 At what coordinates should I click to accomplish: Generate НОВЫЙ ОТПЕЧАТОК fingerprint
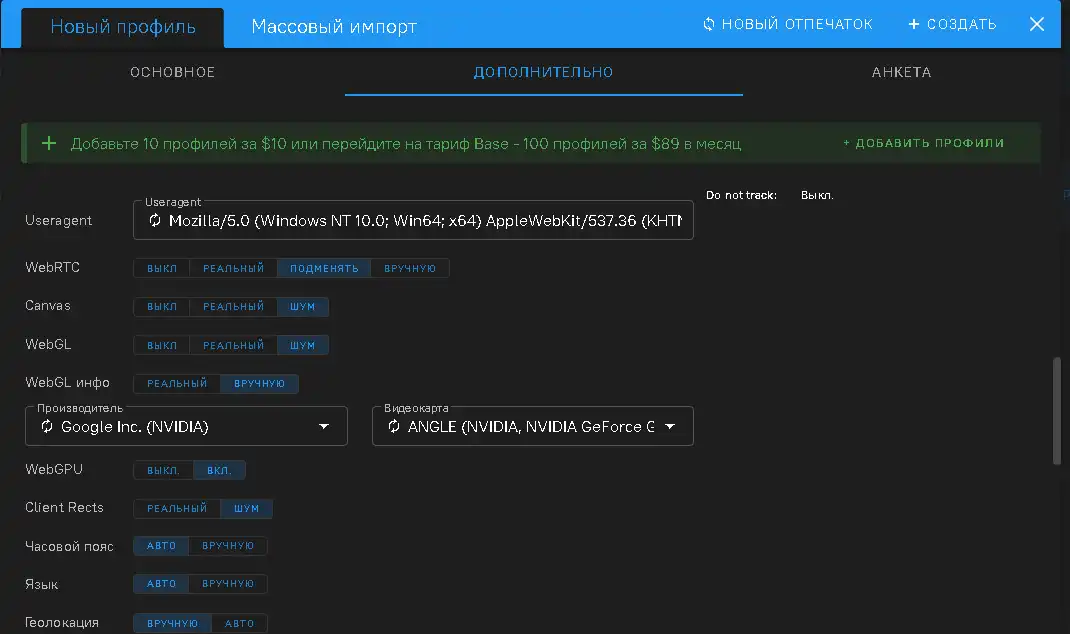coord(787,25)
